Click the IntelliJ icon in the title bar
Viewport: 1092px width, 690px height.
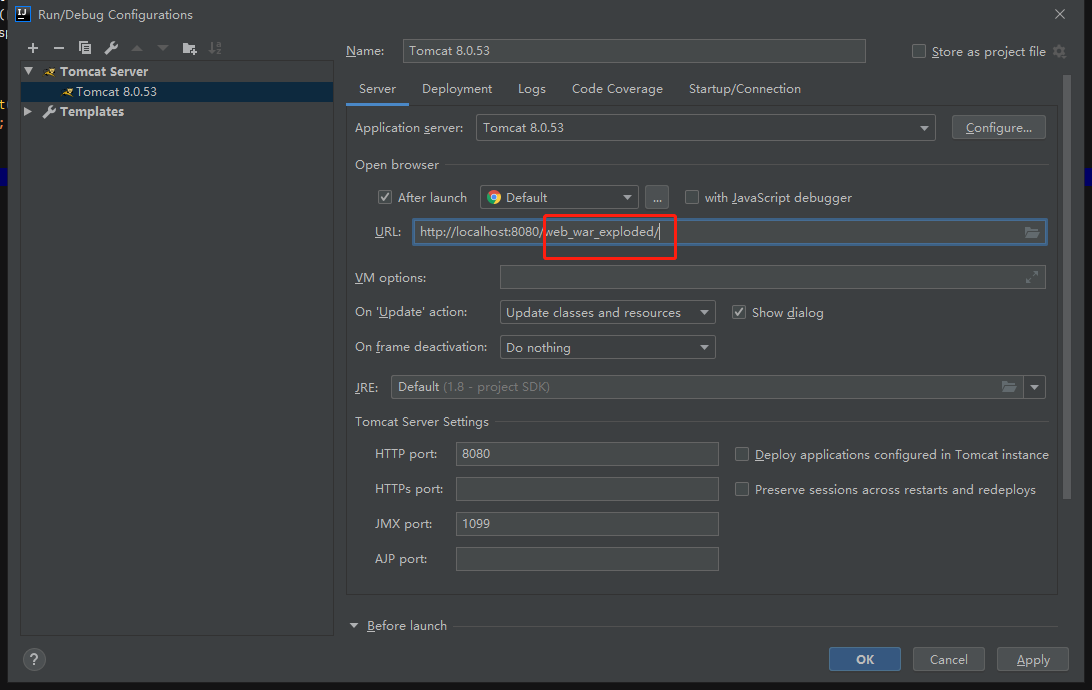(x=22, y=14)
